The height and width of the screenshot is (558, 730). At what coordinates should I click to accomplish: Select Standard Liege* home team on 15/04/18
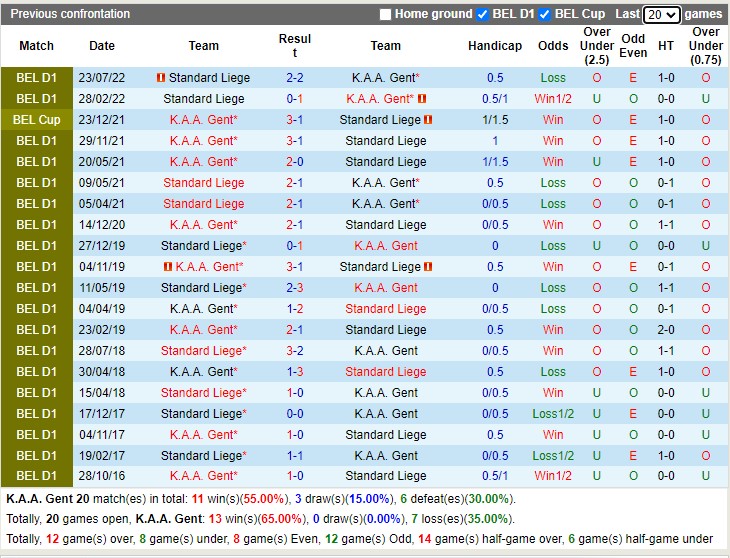coord(203,393)
